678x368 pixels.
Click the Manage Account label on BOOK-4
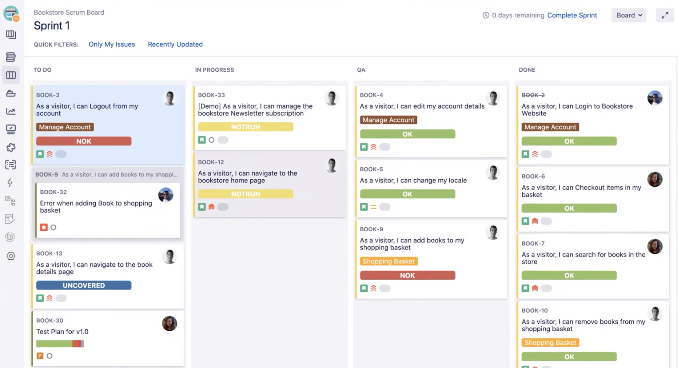pos(388,120)
